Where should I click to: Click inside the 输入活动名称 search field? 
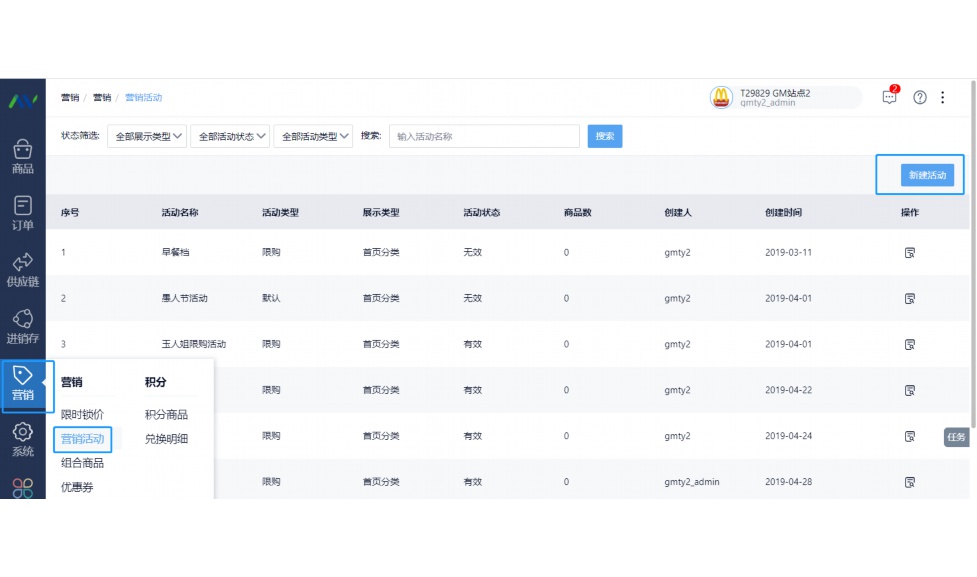483,136
